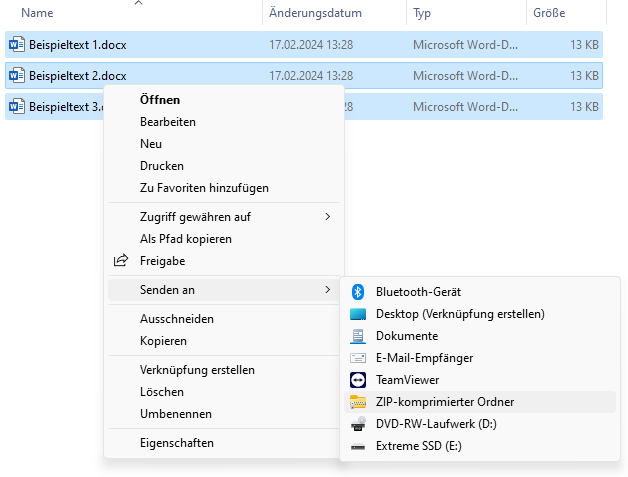The height and width of the screenshot is (477, 628).
Task: Sort files by Größe column header
Action: click(x=549, y=13)
